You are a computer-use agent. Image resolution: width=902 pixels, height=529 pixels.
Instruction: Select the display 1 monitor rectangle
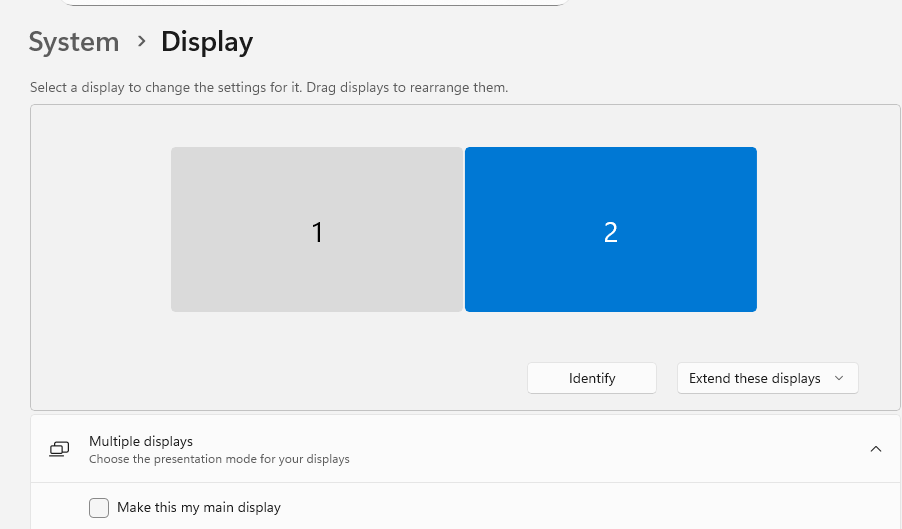[316, 229]
